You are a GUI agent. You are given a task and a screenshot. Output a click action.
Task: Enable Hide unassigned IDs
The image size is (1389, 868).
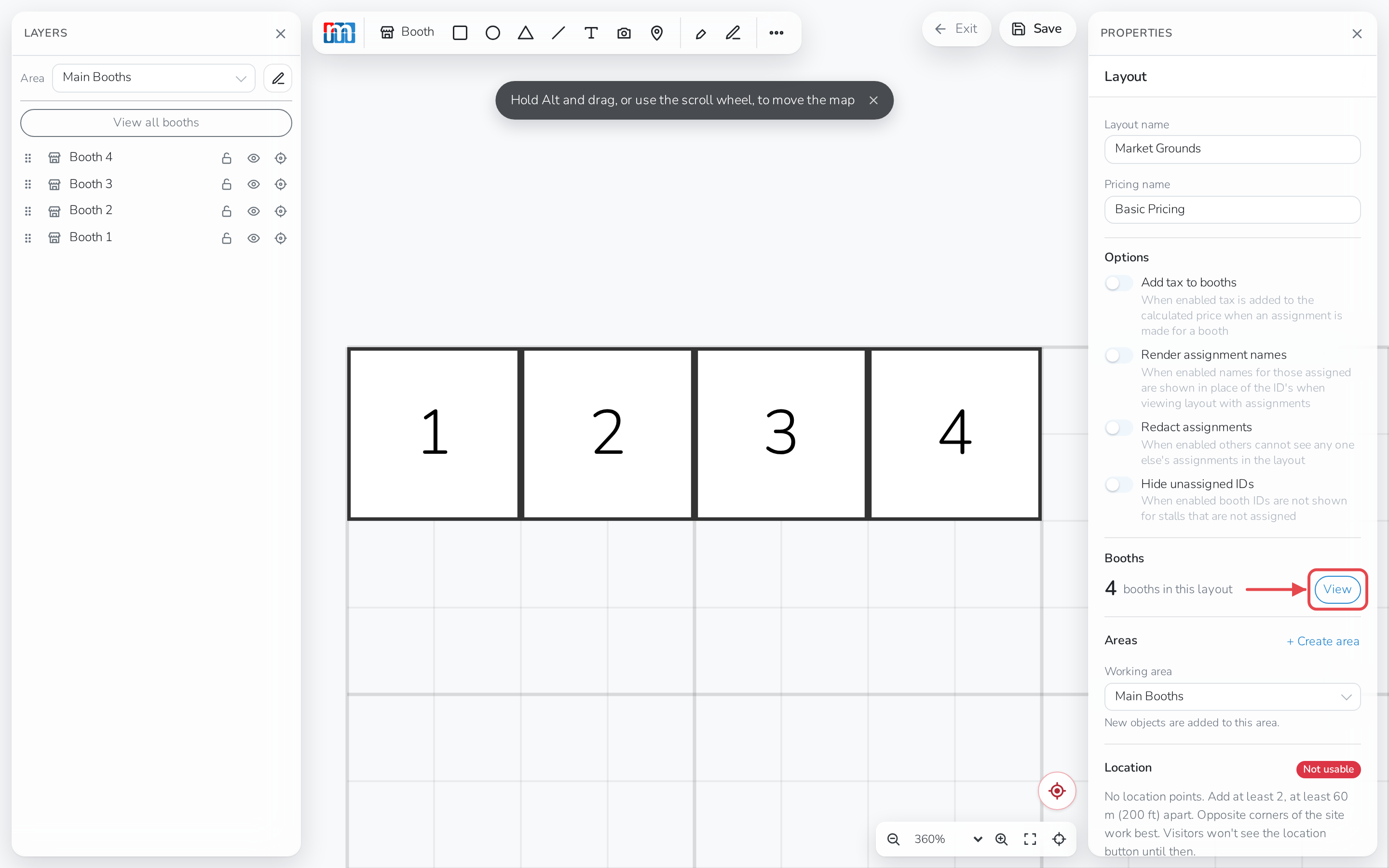tap(1118, 484)
